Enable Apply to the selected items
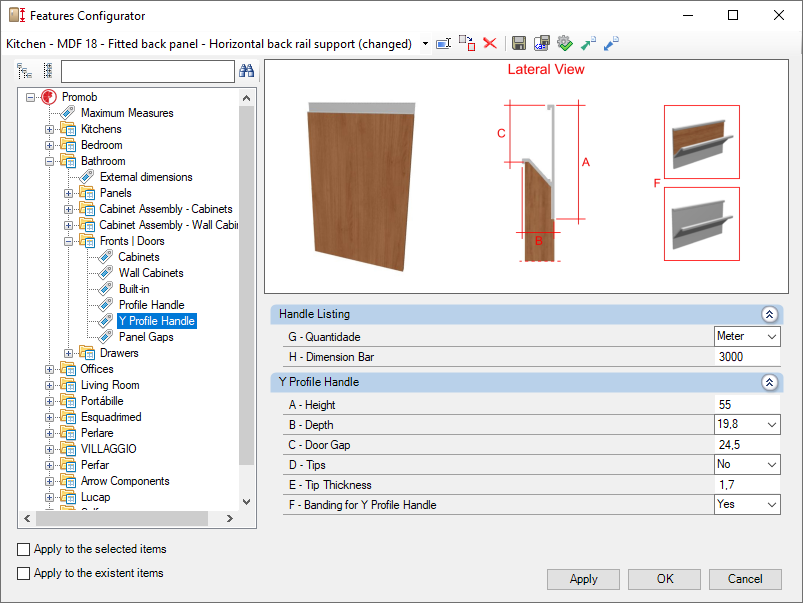The image size is (803, 603). pos(24,549)
